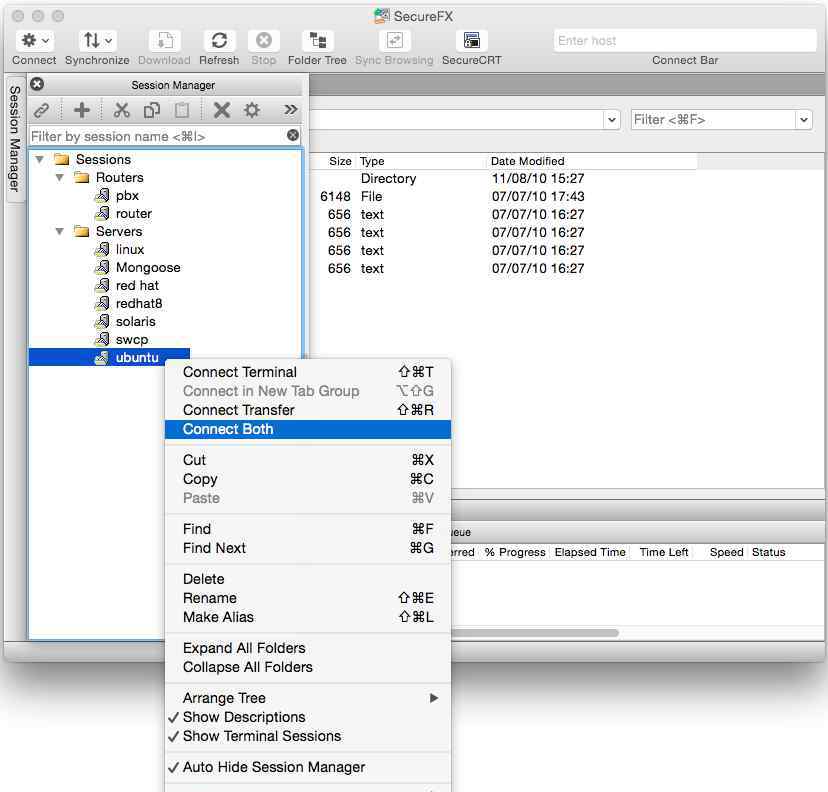Select the router session icon

click(102, 213)
